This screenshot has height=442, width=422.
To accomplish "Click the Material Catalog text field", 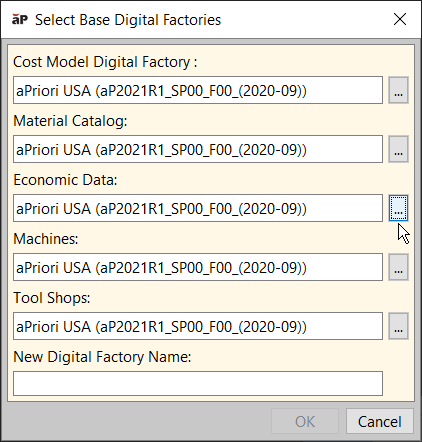I will [198, 149].
